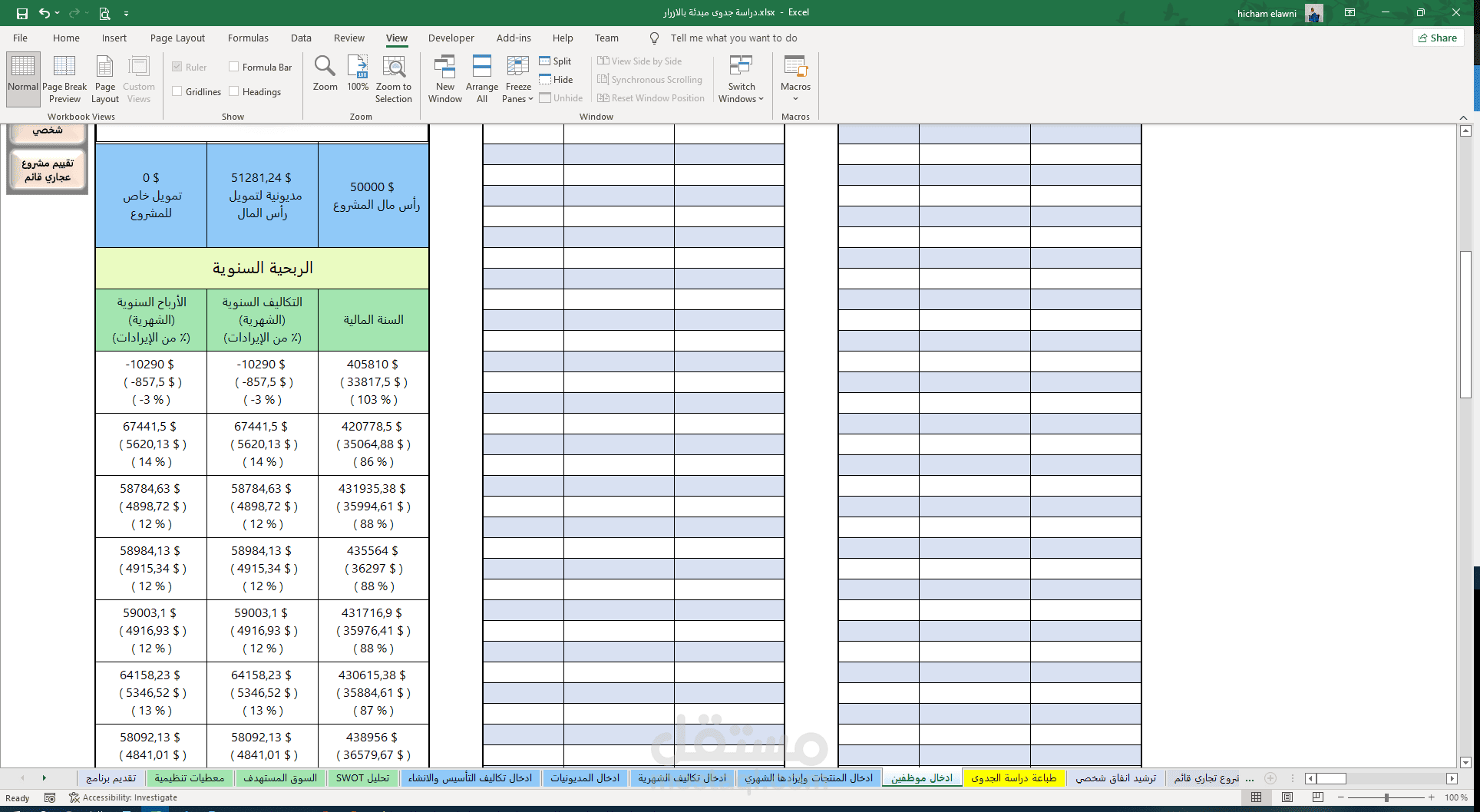The image size is (1480, 812).
Task: Open a New Window
Action: (x=445, y=78)
